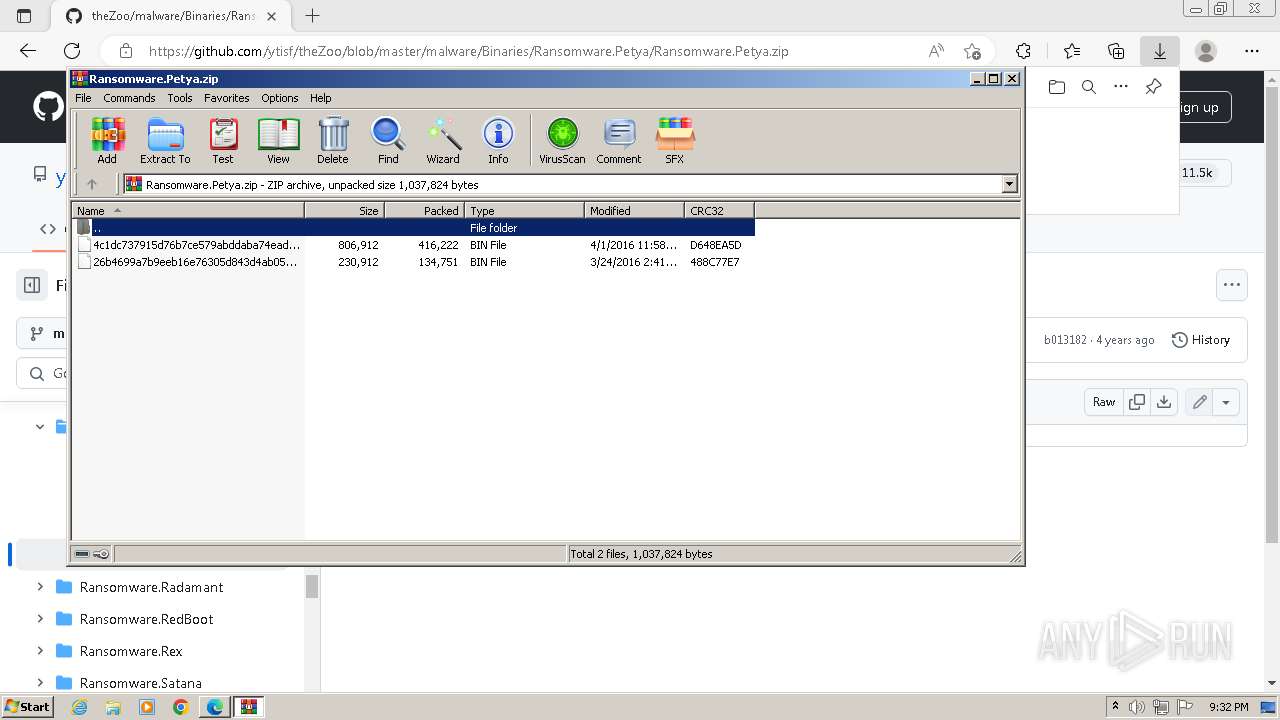The image size is (1280, 720).
Task: Sort list by CRC32 column
Action: pyautogui.click(x=719, y=210)
